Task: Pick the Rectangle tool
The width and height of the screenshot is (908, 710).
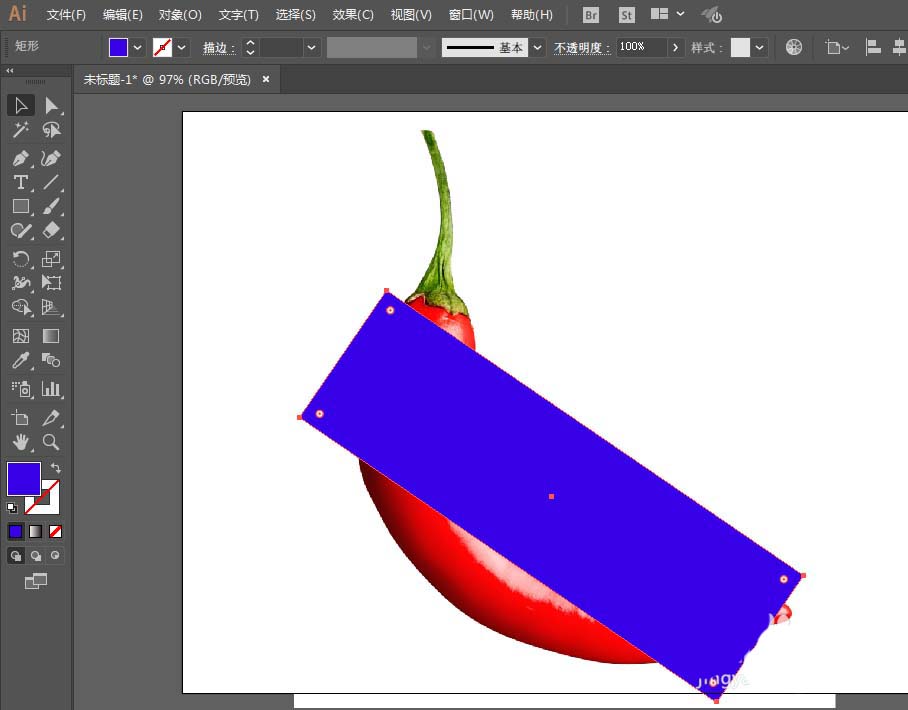Action: (21, 206)
